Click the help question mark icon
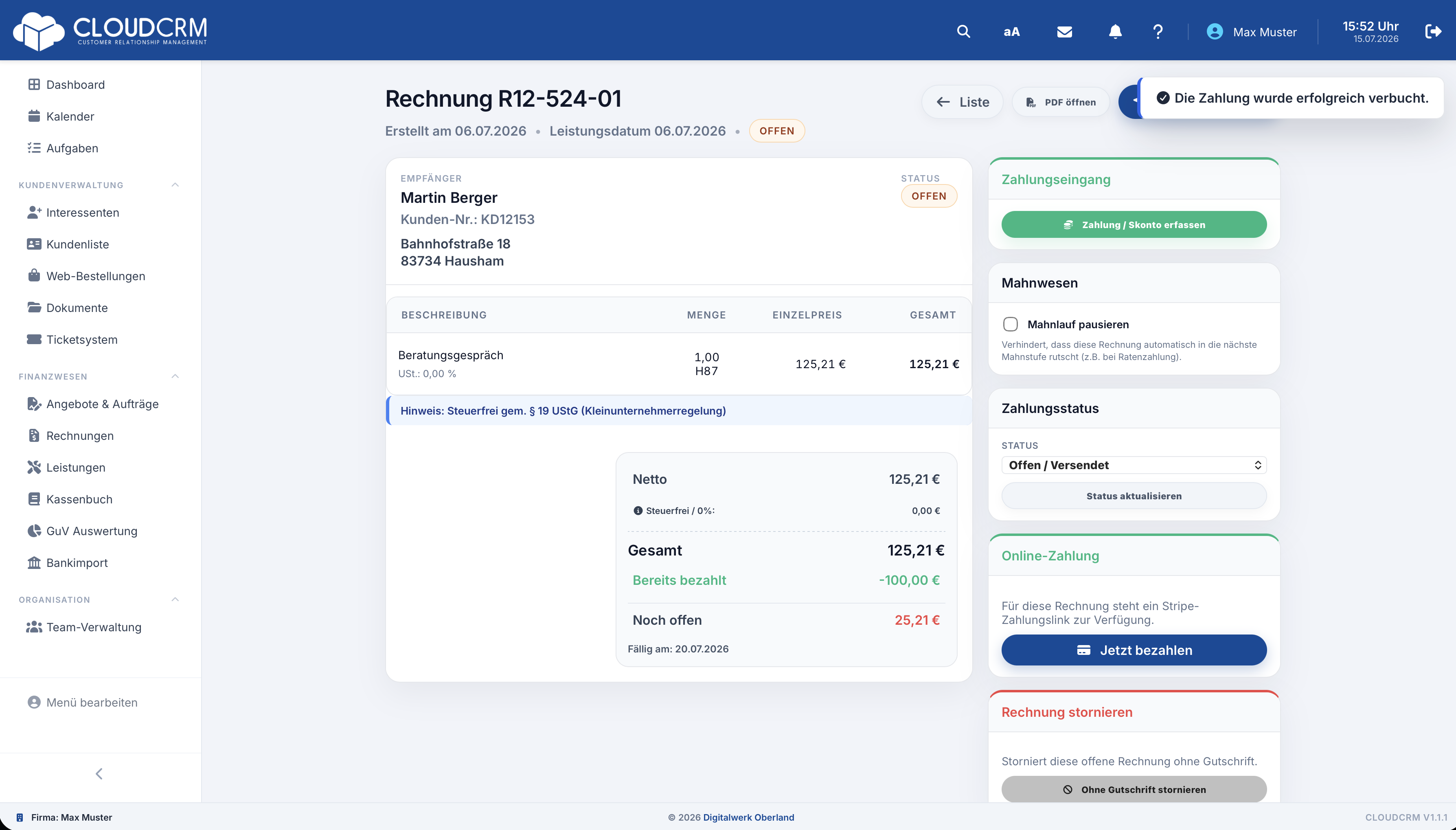The height and width of the screenshot is (830, 1456). [x=1158, y=31]
